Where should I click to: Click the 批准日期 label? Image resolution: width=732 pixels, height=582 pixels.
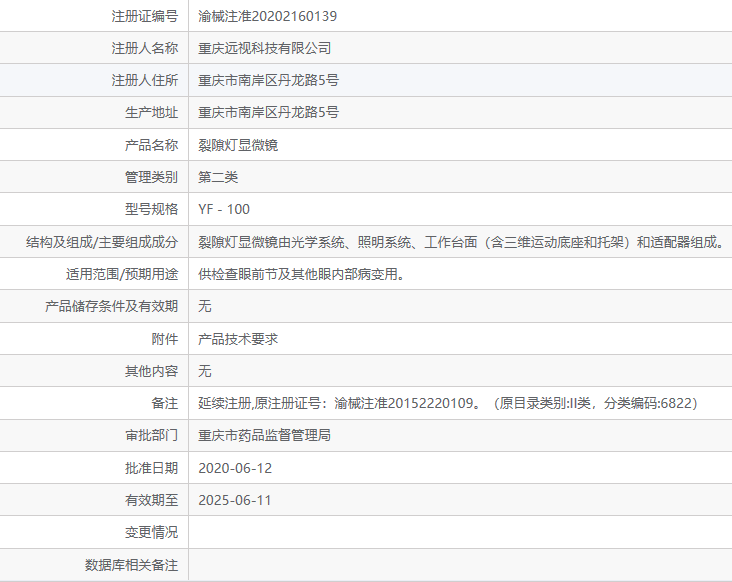[x=151, y=468]
